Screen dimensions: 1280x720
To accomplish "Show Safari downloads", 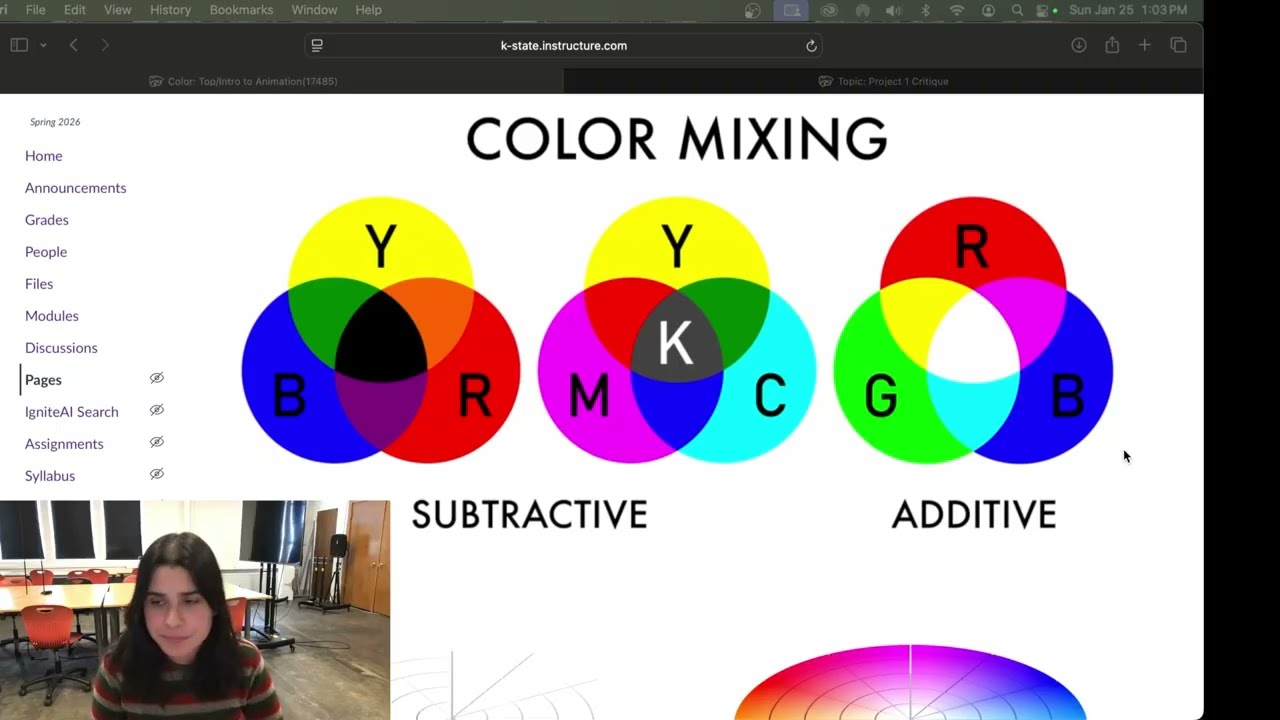I will (x=1078, y=45).
